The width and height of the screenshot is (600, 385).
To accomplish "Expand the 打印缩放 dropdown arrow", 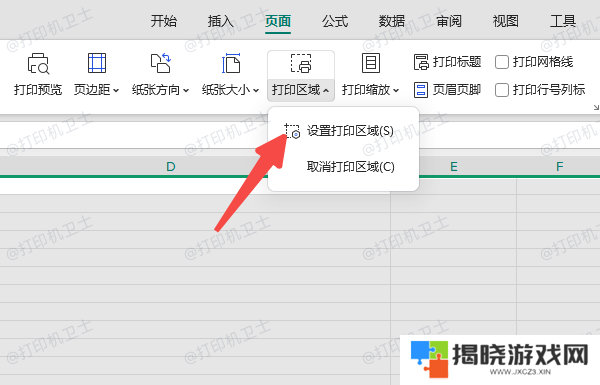I will pos(396,91).
